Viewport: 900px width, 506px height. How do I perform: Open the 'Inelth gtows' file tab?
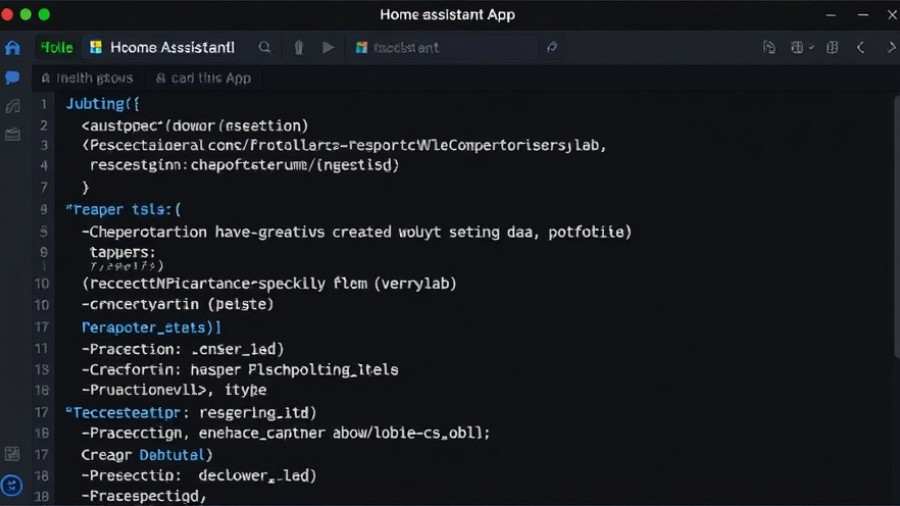87,78
